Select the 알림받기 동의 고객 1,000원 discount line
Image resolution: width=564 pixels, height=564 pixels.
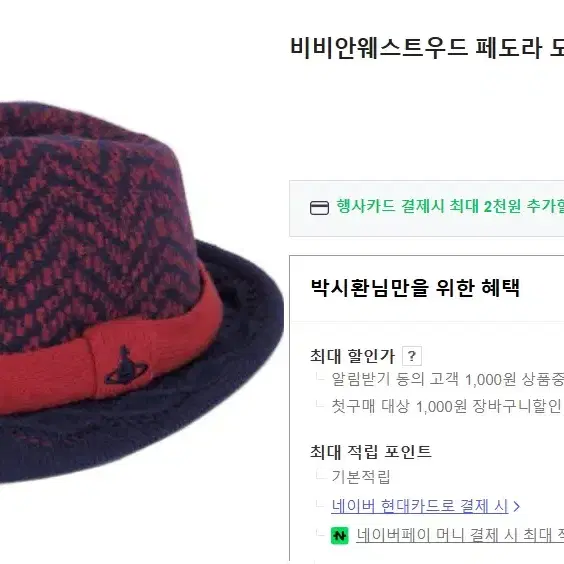click(447, 379)
